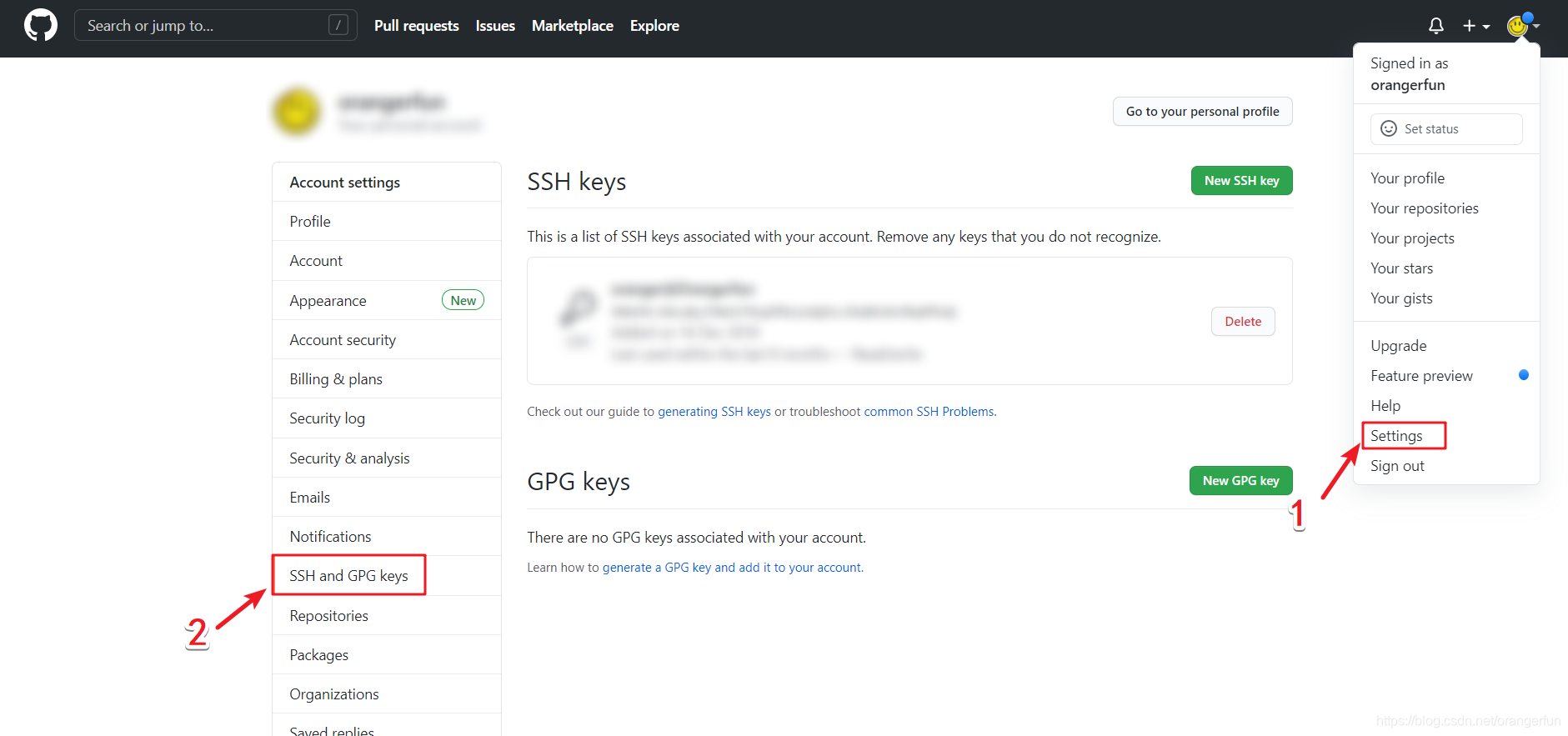
Task: Choose Your gists in user menu
Action: (x=1446, y=298)
